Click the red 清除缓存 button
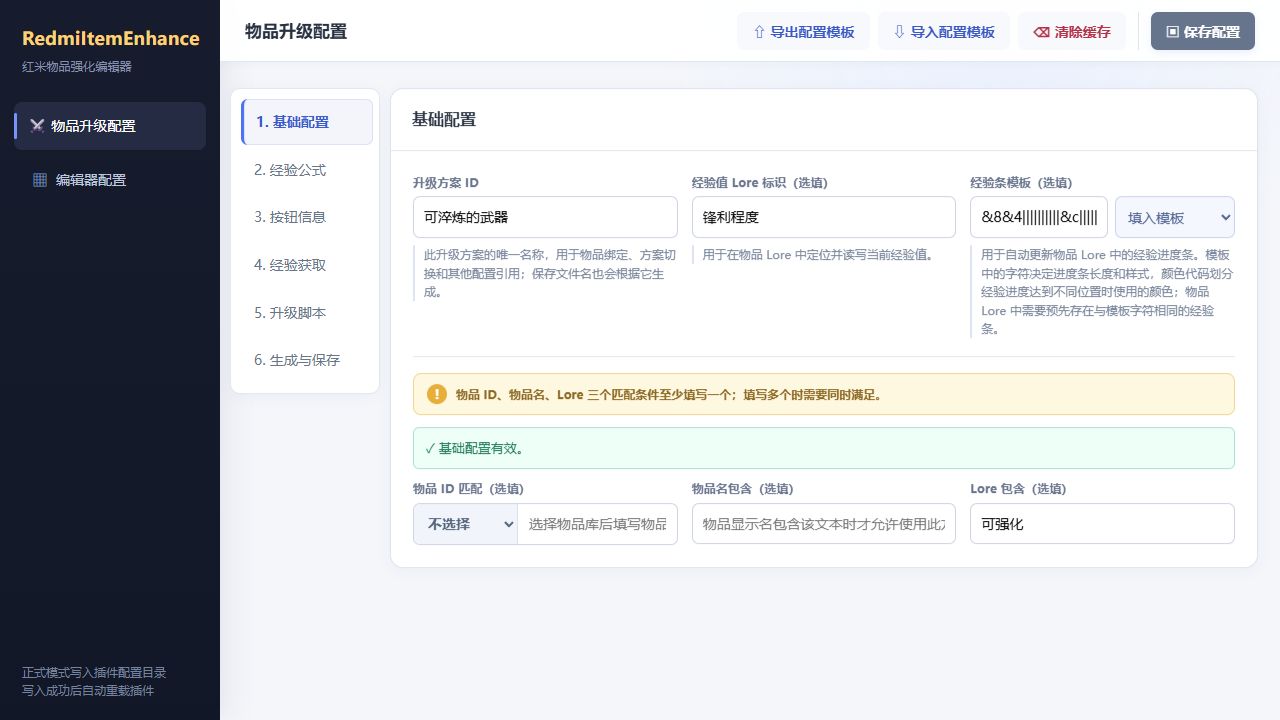 point(1072,31)
